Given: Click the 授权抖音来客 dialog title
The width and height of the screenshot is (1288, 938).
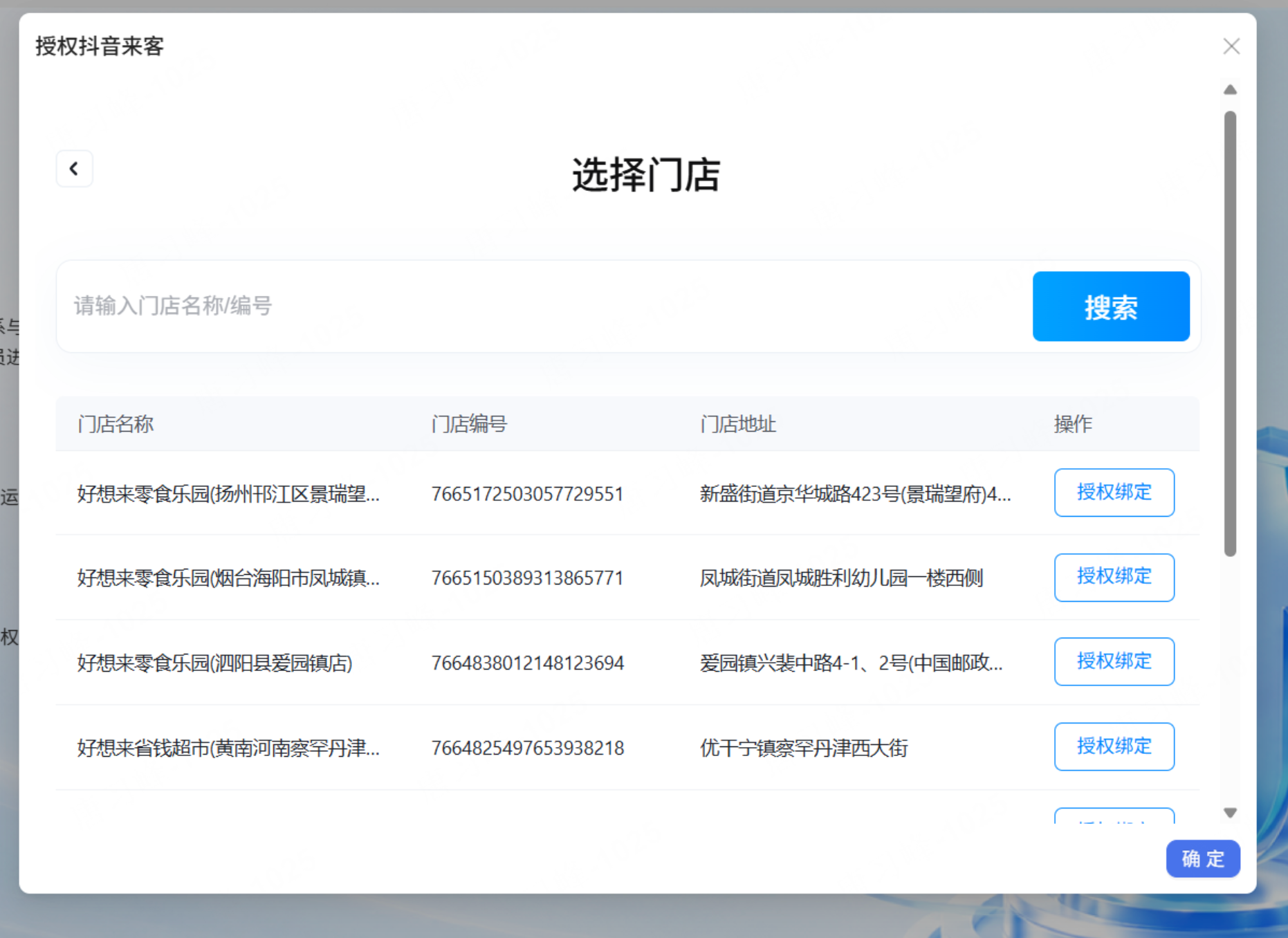Looking at the screenshot, I should [x=100, y=46].
